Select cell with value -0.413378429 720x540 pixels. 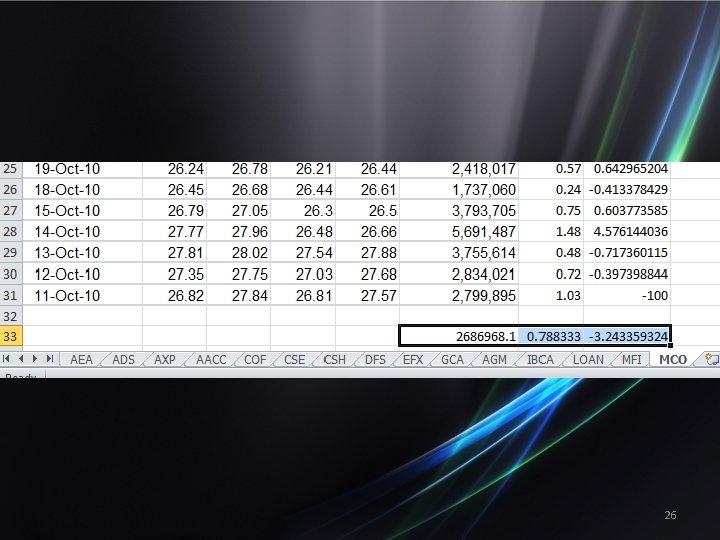click(627, 189)
